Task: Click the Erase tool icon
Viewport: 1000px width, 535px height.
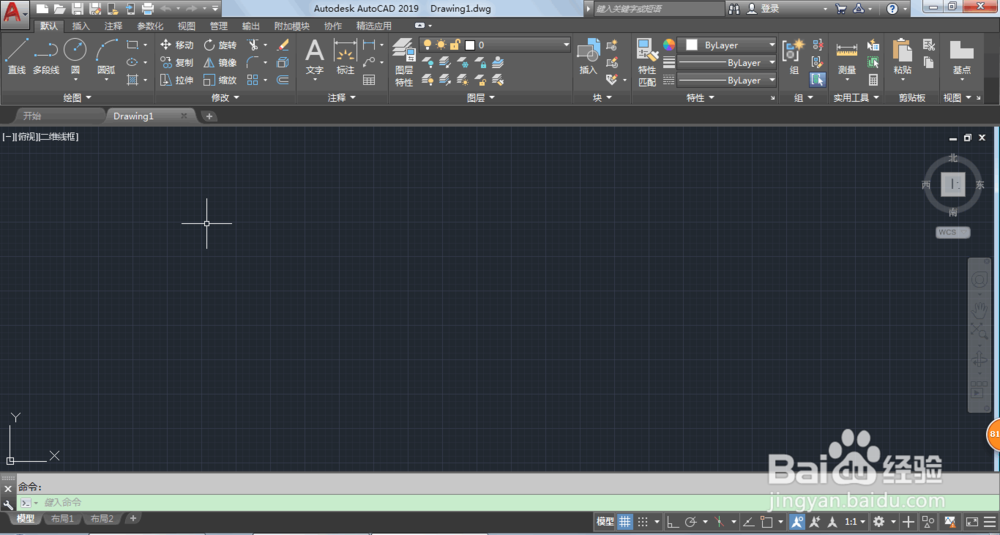Action: coord(283,45)
